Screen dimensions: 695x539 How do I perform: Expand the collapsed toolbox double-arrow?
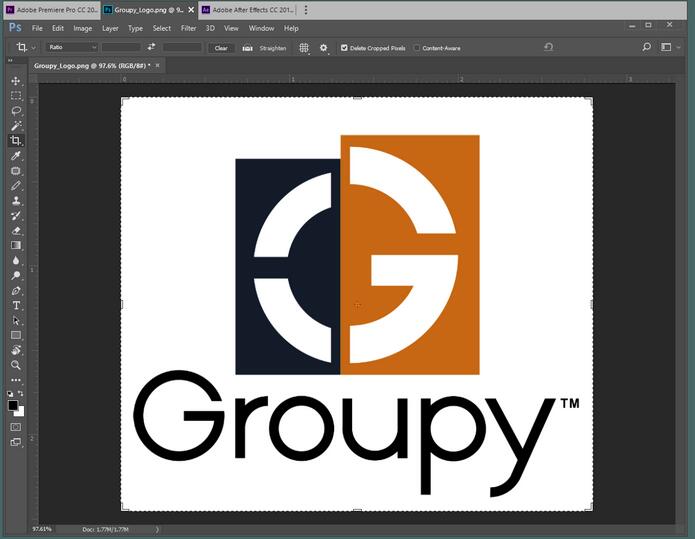click(10, 60)
